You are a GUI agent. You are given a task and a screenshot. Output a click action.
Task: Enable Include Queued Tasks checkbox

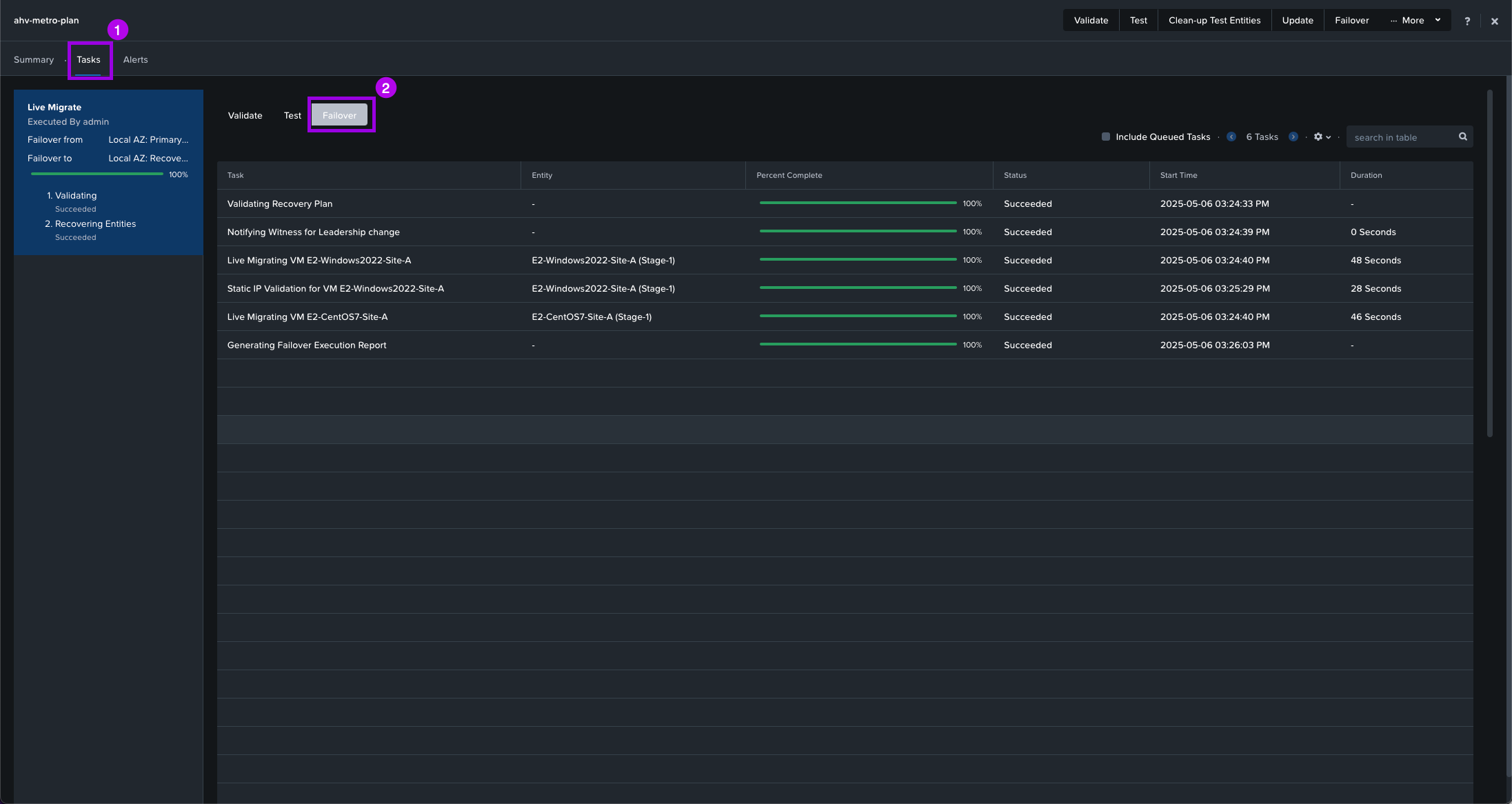(x=1106, y=137)
